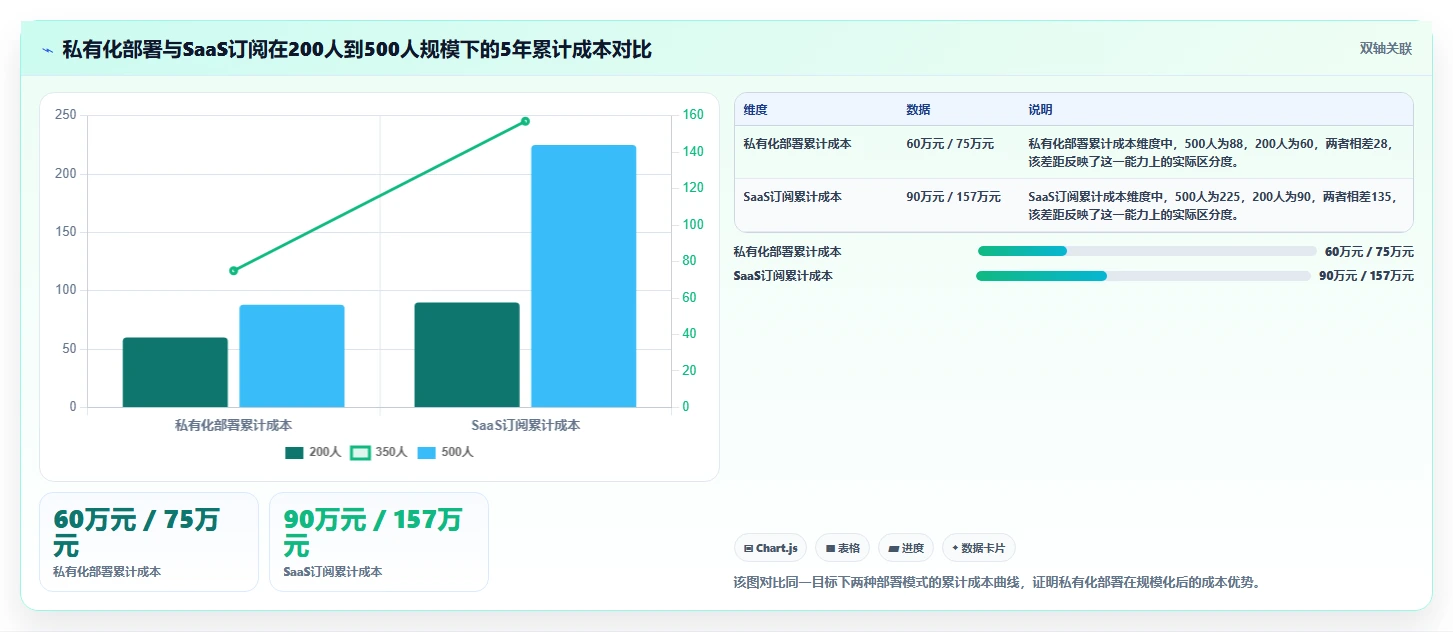This screenshot has height=632, width=1453.
Task: Select the 表格 tag chip
Action: (x=842, y=548)
